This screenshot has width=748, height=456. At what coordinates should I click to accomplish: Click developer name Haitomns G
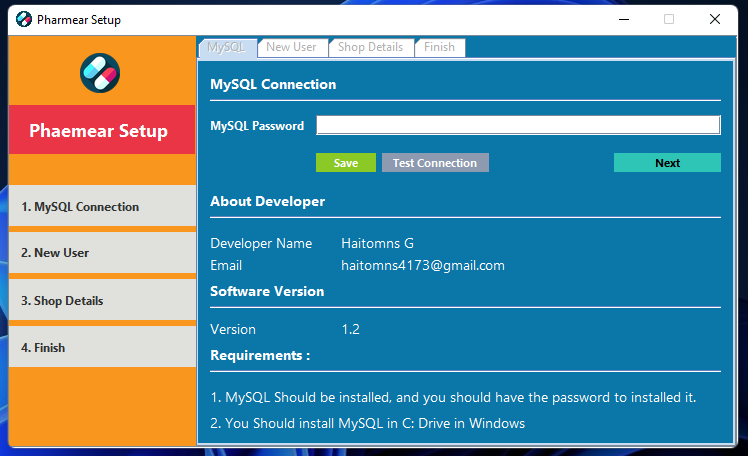point(377,243)
